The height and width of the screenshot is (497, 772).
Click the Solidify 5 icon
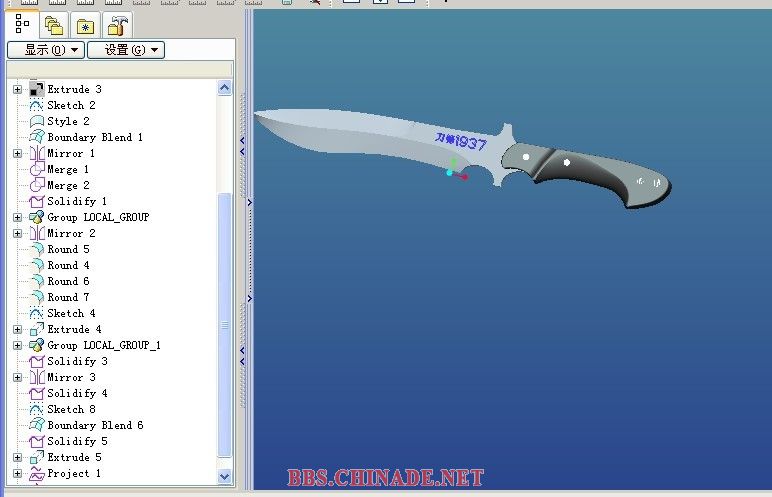(x=36, y=441)
